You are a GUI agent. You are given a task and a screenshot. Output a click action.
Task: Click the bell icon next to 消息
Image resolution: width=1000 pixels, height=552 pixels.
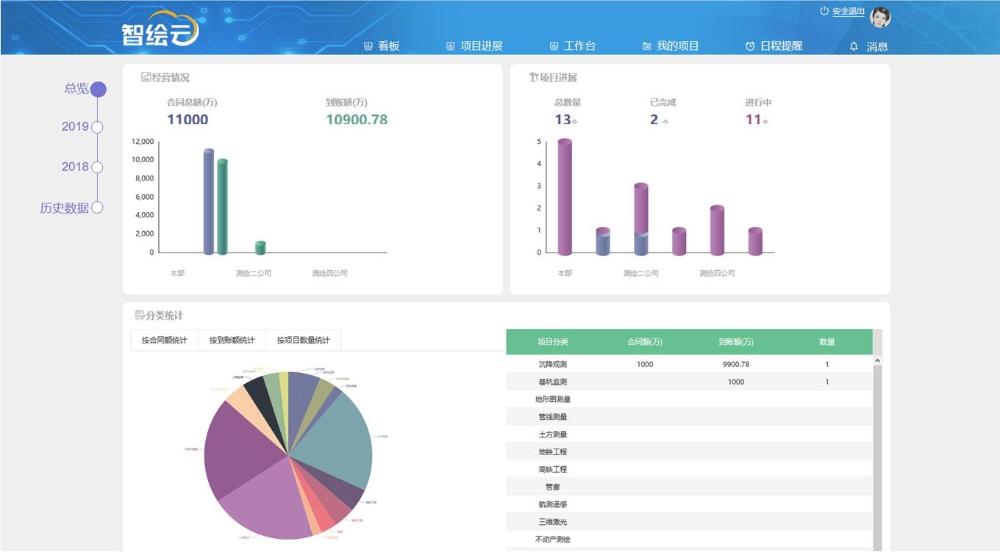click(853, 46)
